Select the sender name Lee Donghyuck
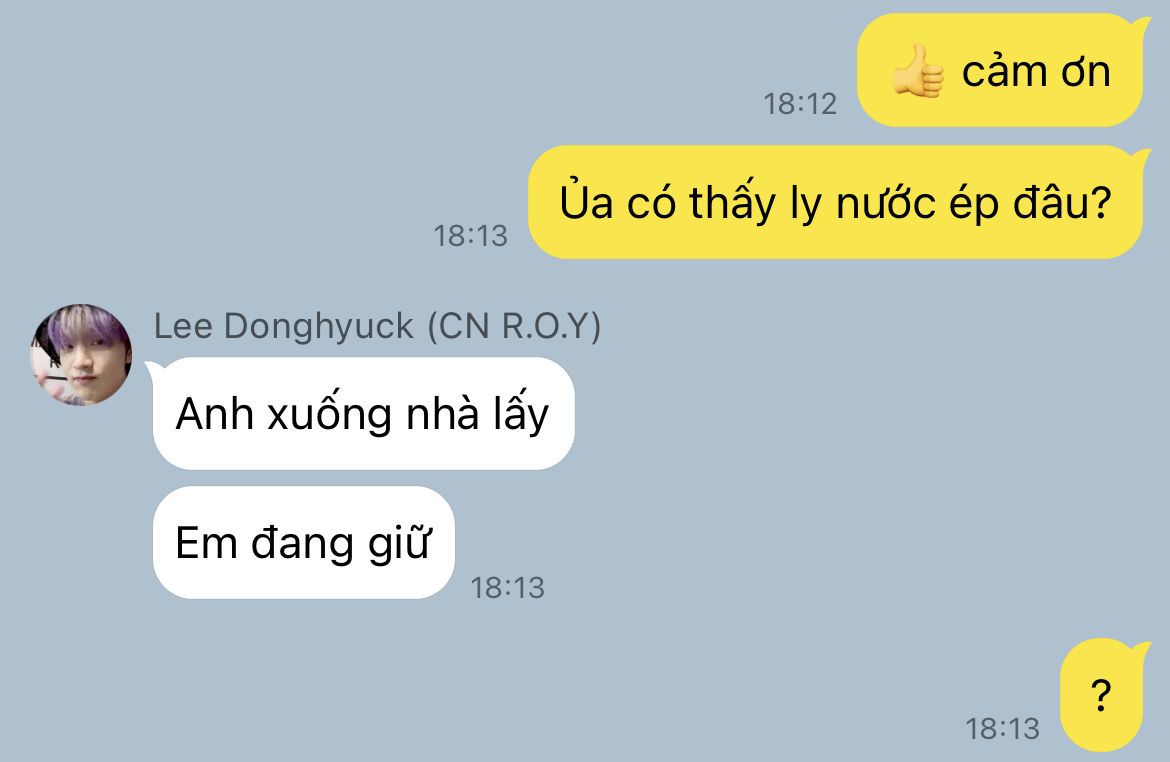 click(x=284, y=326)
